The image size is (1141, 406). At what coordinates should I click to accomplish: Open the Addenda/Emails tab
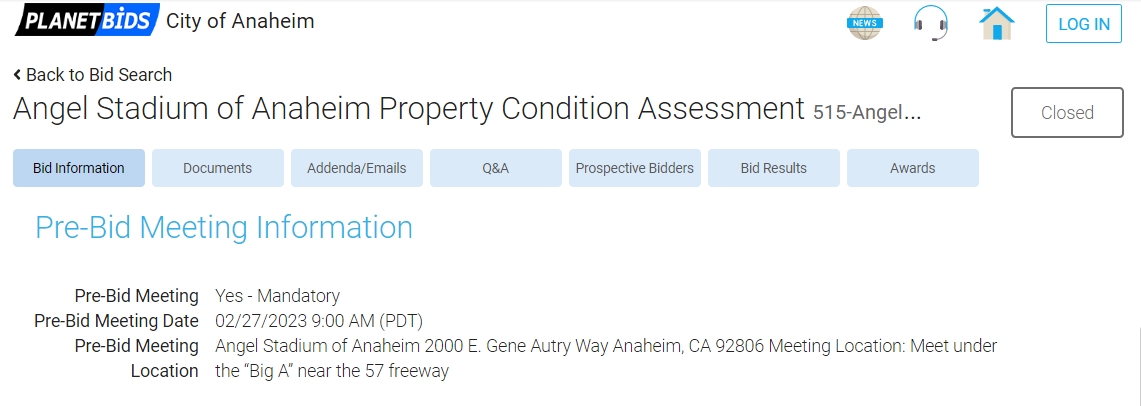coord(357,168)
